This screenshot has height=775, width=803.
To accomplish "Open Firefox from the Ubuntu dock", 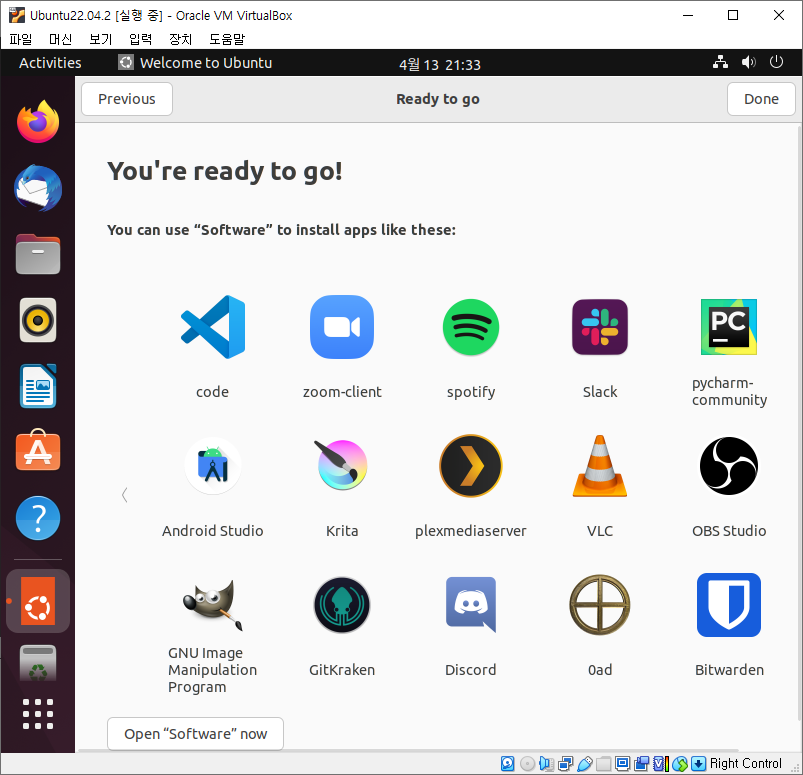I will pyautogui.click(x=38, y=122).
